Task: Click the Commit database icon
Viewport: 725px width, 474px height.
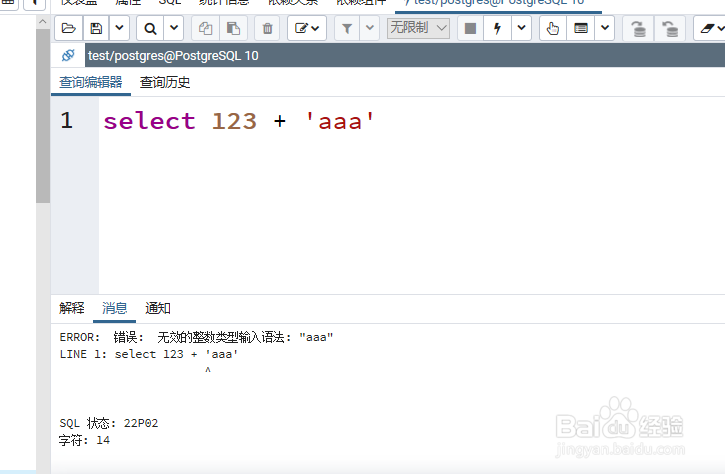Action: point(638,28)
